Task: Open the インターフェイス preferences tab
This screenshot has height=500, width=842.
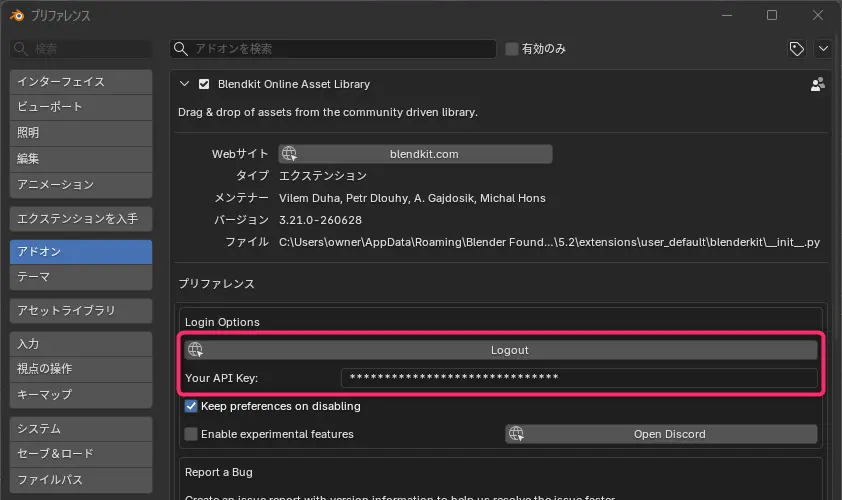Action: [81, 82]
